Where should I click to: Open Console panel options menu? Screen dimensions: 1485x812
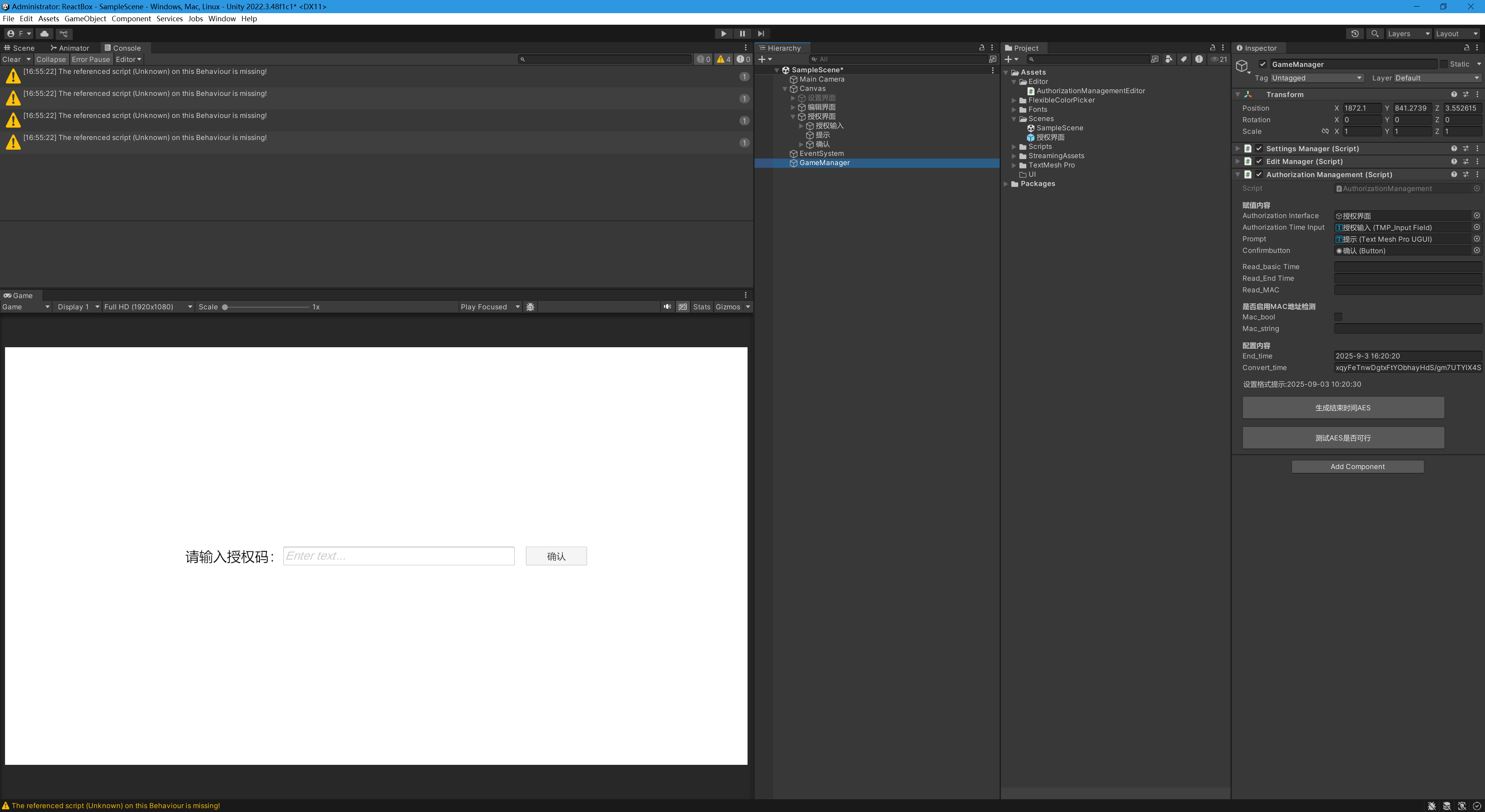pyautogui.click(x=745, y=48)
